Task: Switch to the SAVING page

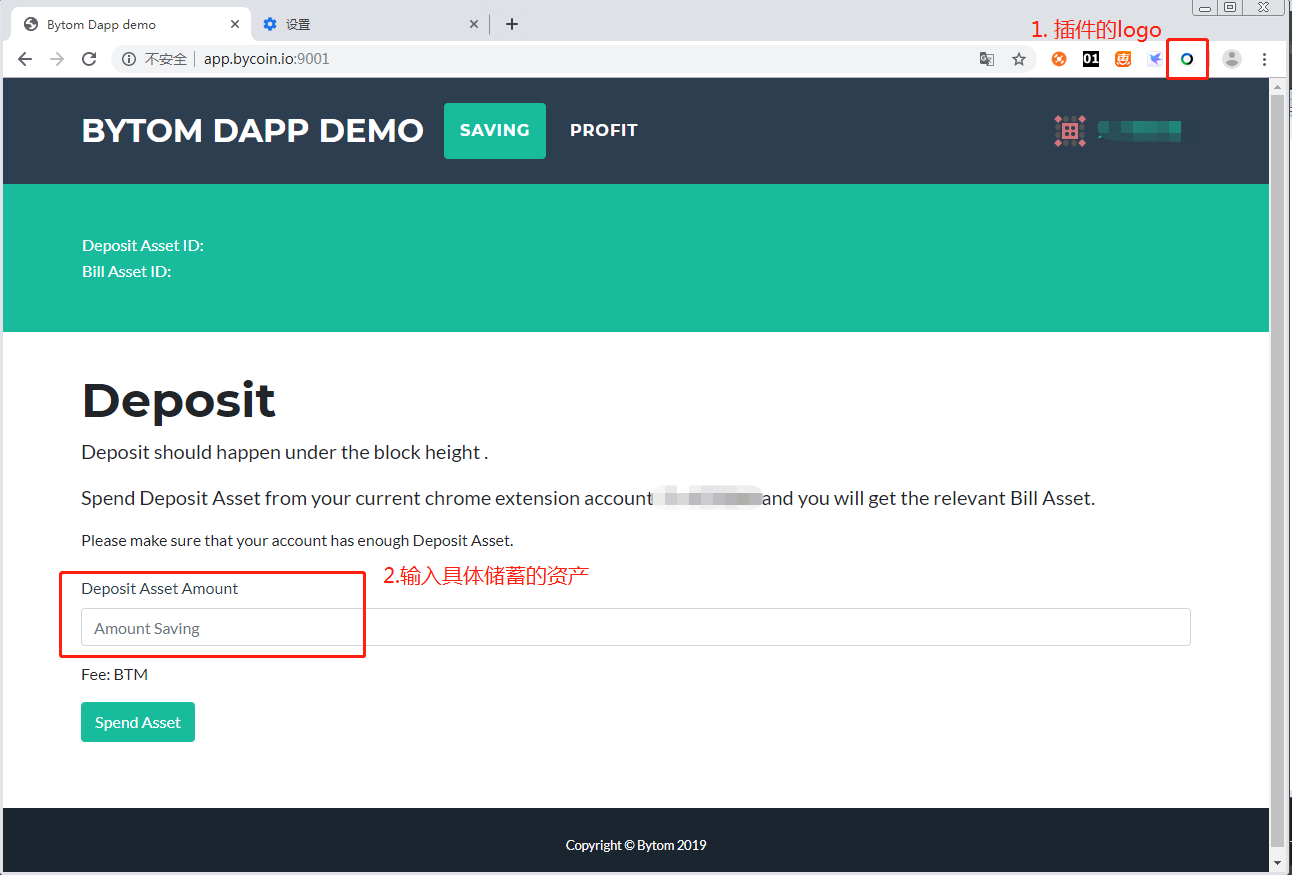Action: pos(495,131)
